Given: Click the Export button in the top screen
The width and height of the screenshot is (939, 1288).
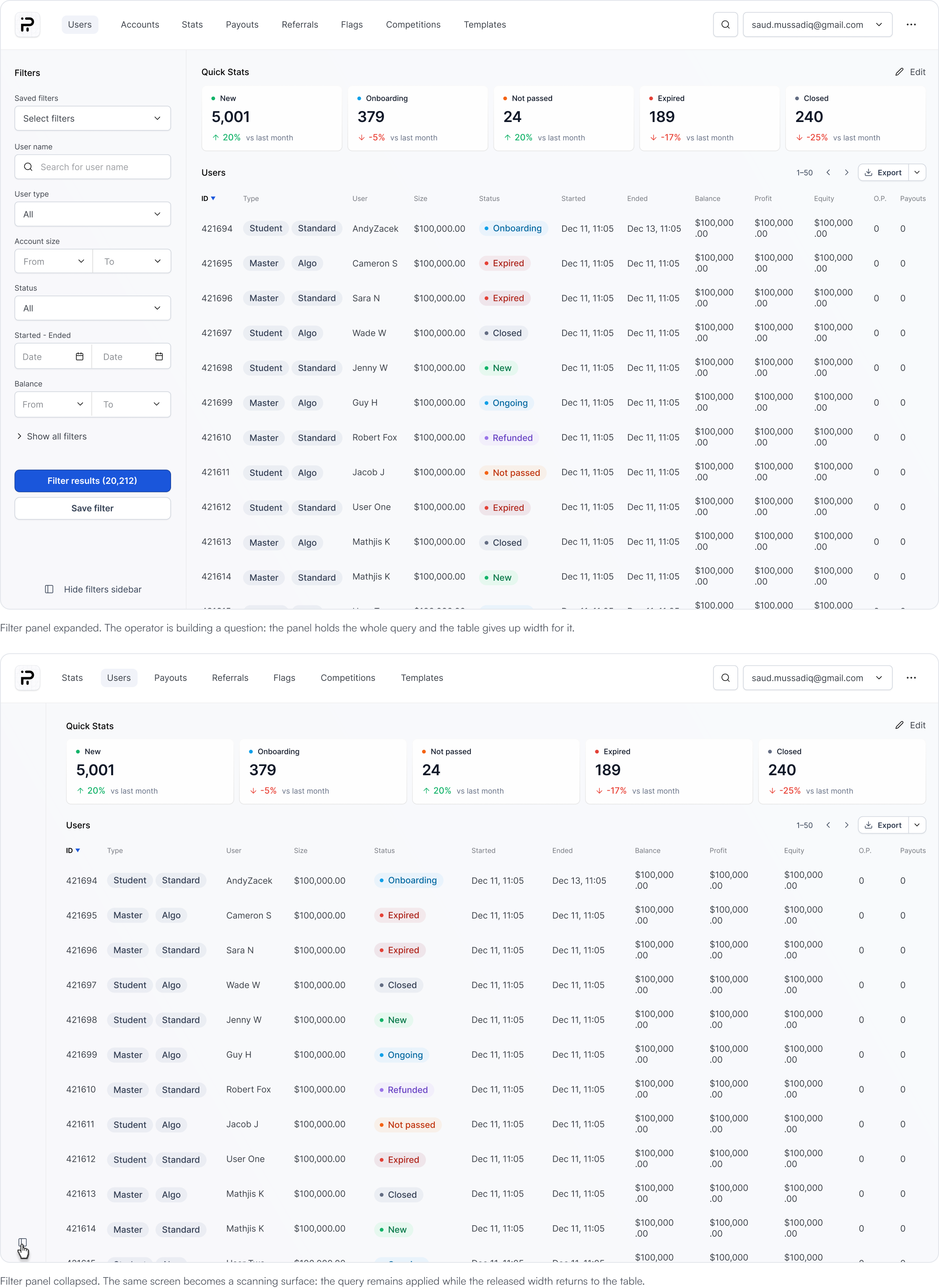Looking at the screenshot, I should [x=883, y=172].
